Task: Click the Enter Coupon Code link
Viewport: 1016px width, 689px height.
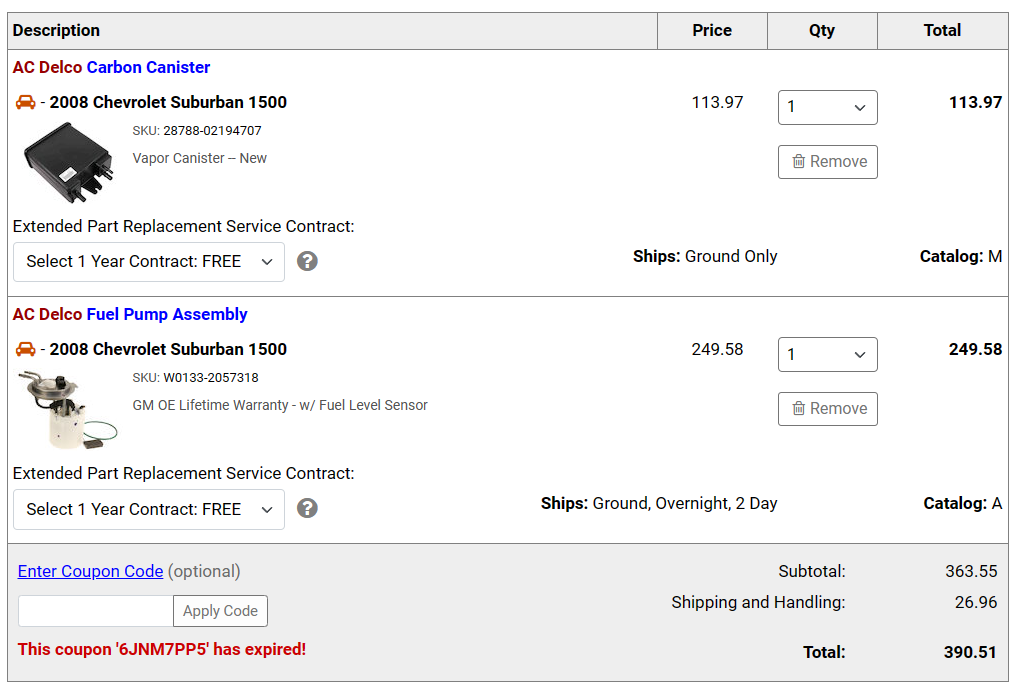Action: (90, 571)
